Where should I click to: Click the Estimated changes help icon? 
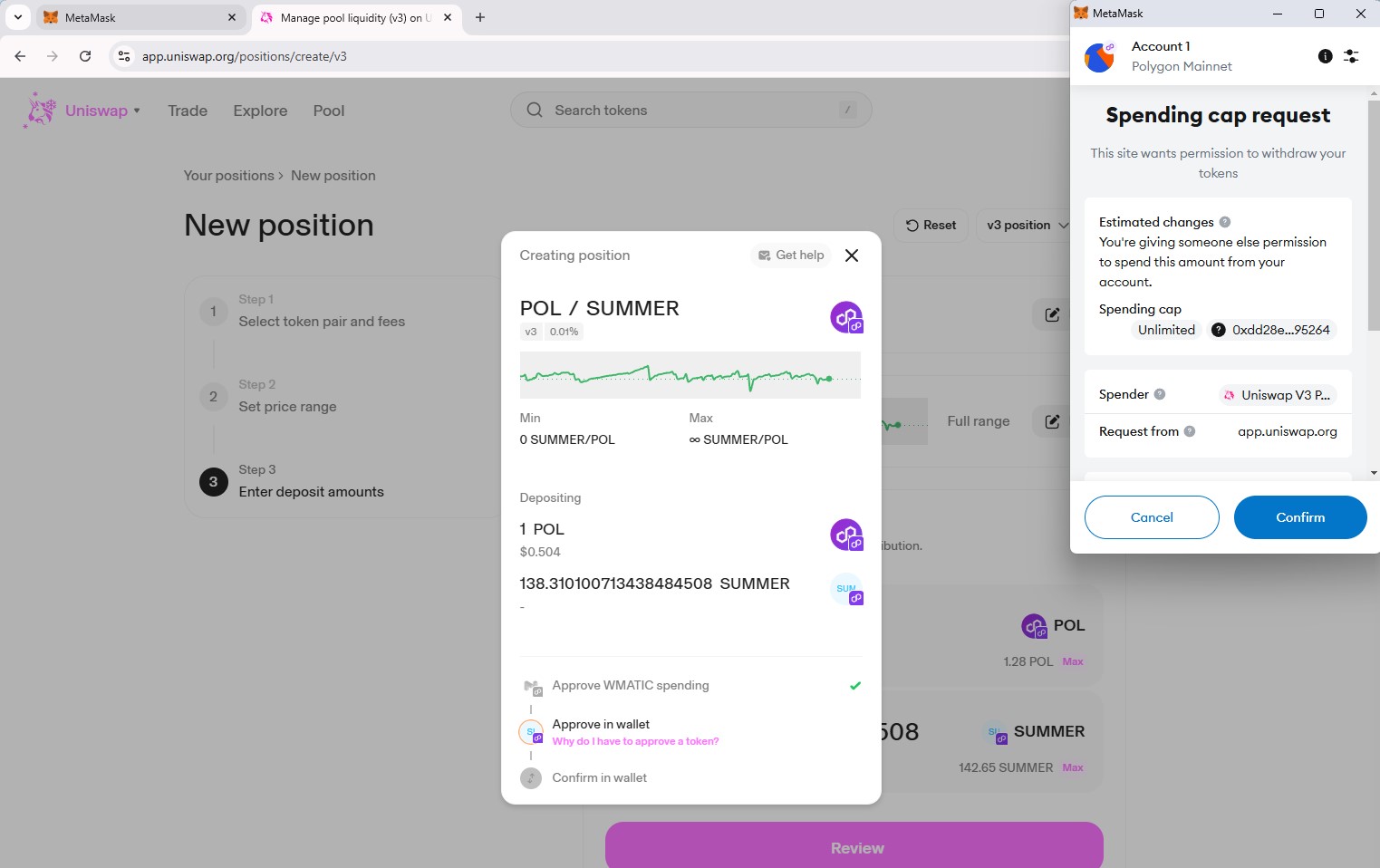click(x=1225, y=222)
